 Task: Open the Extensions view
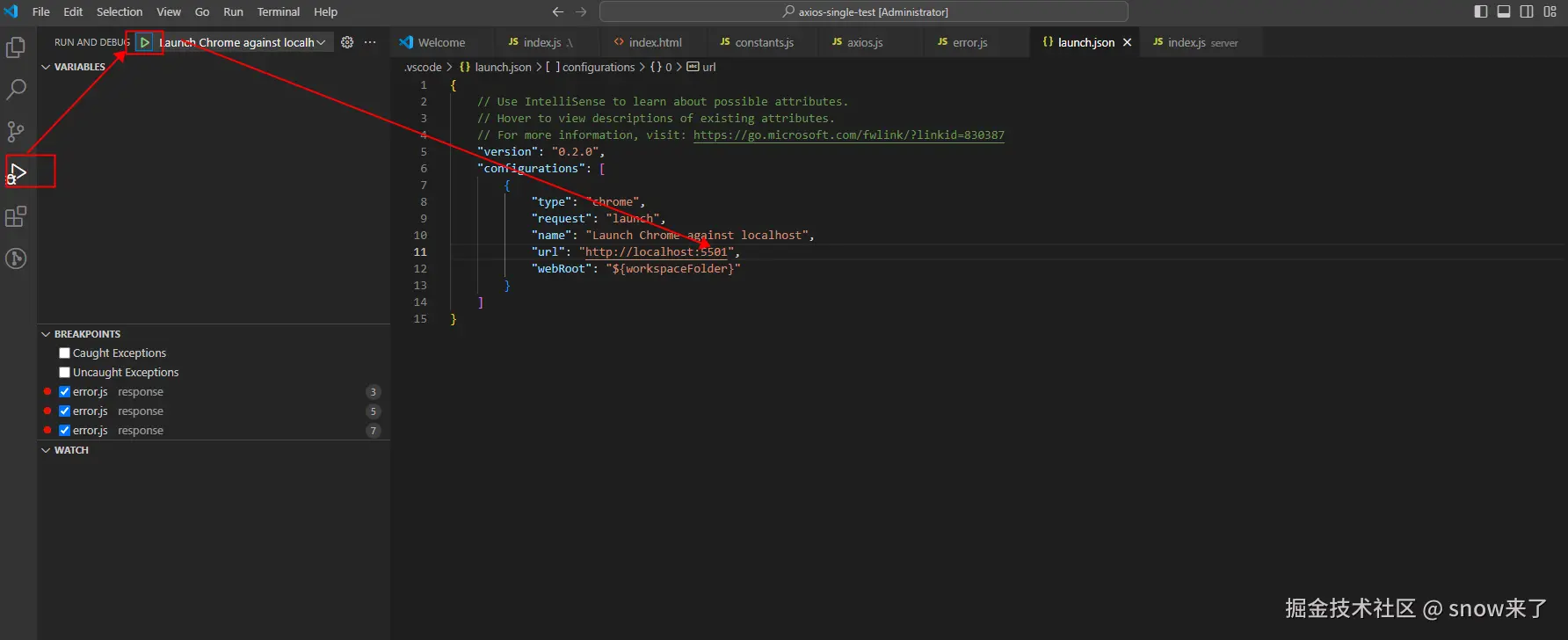tap(16, 216)
